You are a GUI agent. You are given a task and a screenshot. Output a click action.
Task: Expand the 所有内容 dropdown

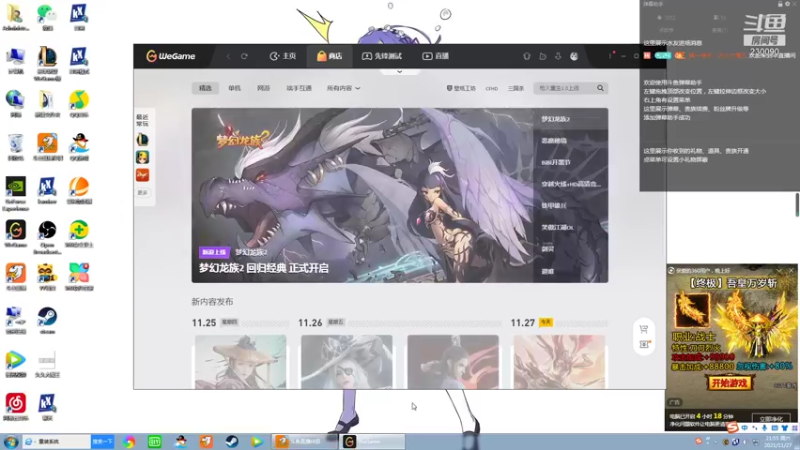coord(343,88)
